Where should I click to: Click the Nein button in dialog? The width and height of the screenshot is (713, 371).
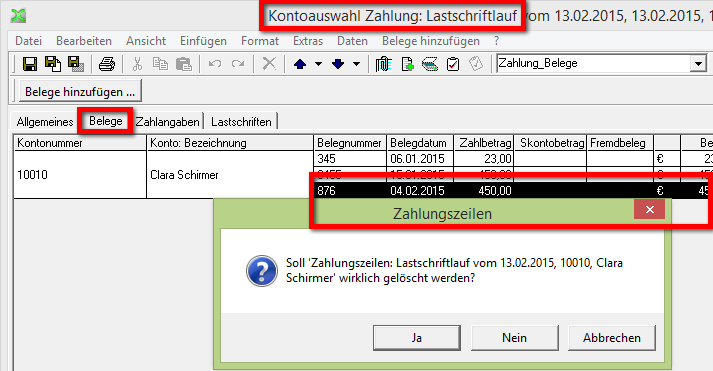click(514, 338)
